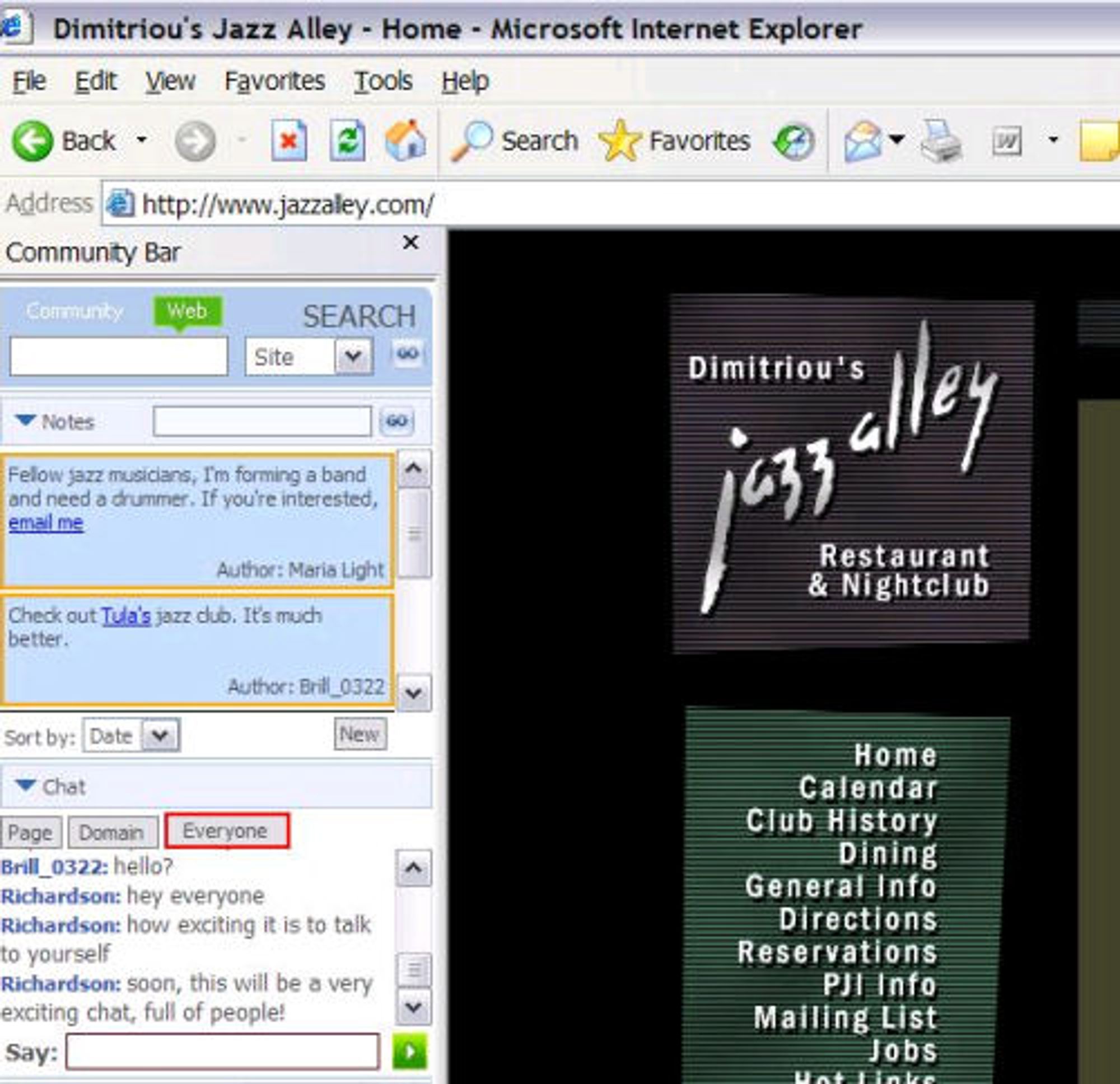1120x1084 pixels.
Task: Open the Mail dropdown arrow
Action: (x=896, y=138)
